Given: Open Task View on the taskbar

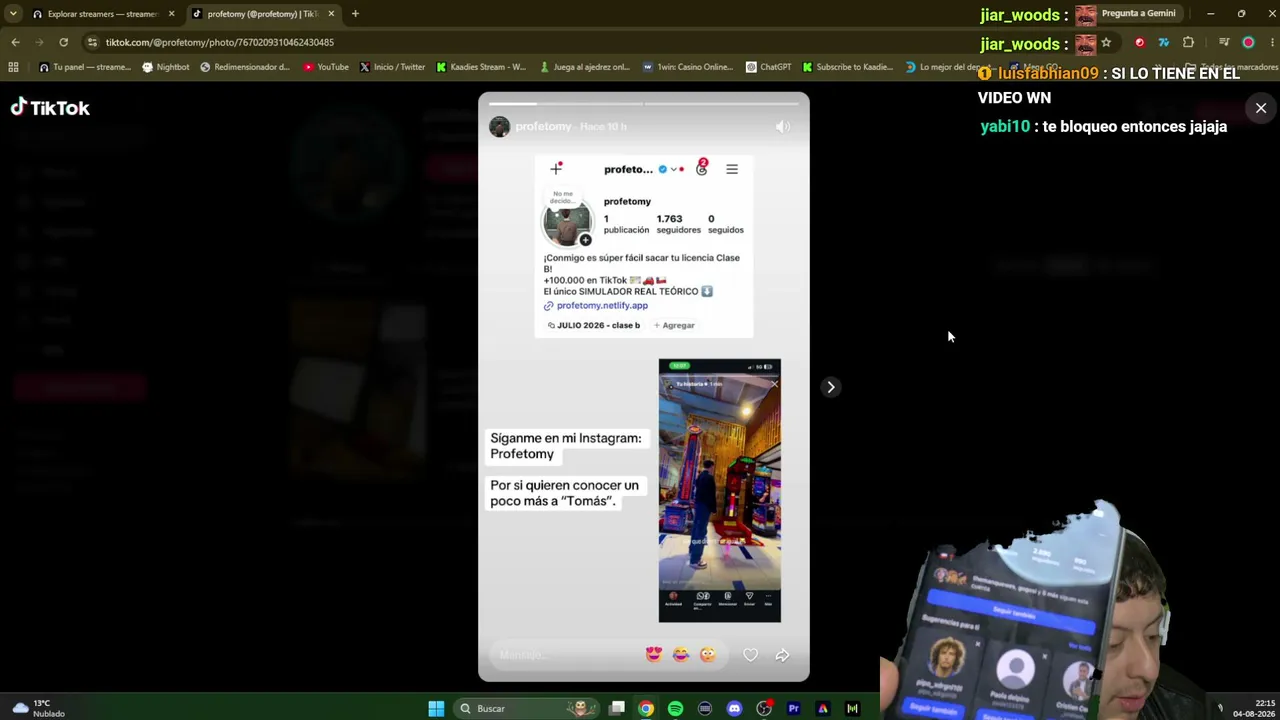Looking at the screenshot, I should click(617, 709).
